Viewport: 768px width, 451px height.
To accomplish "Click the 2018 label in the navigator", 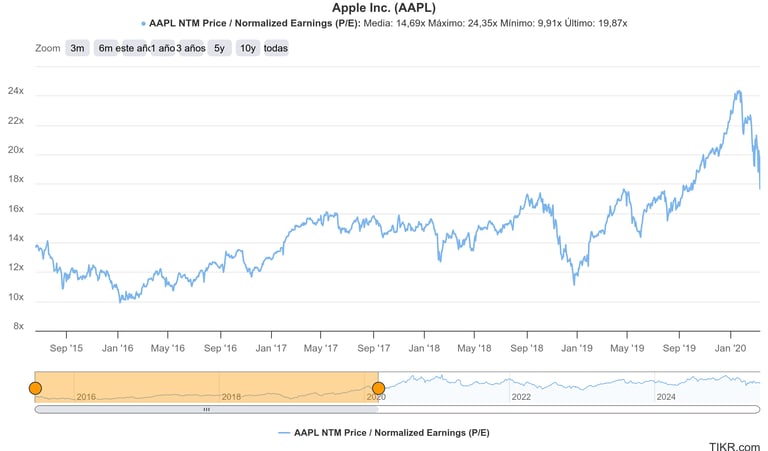I will click(231, 397).
